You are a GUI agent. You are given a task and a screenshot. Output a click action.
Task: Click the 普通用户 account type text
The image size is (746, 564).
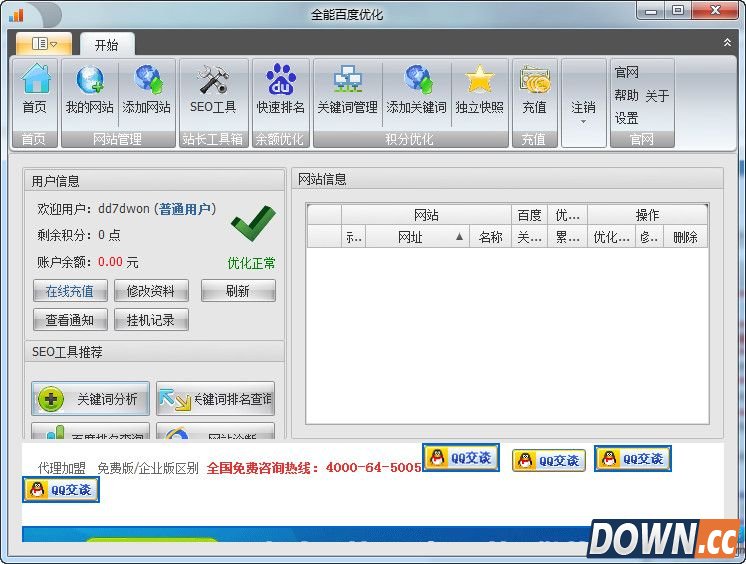point(185,209)
